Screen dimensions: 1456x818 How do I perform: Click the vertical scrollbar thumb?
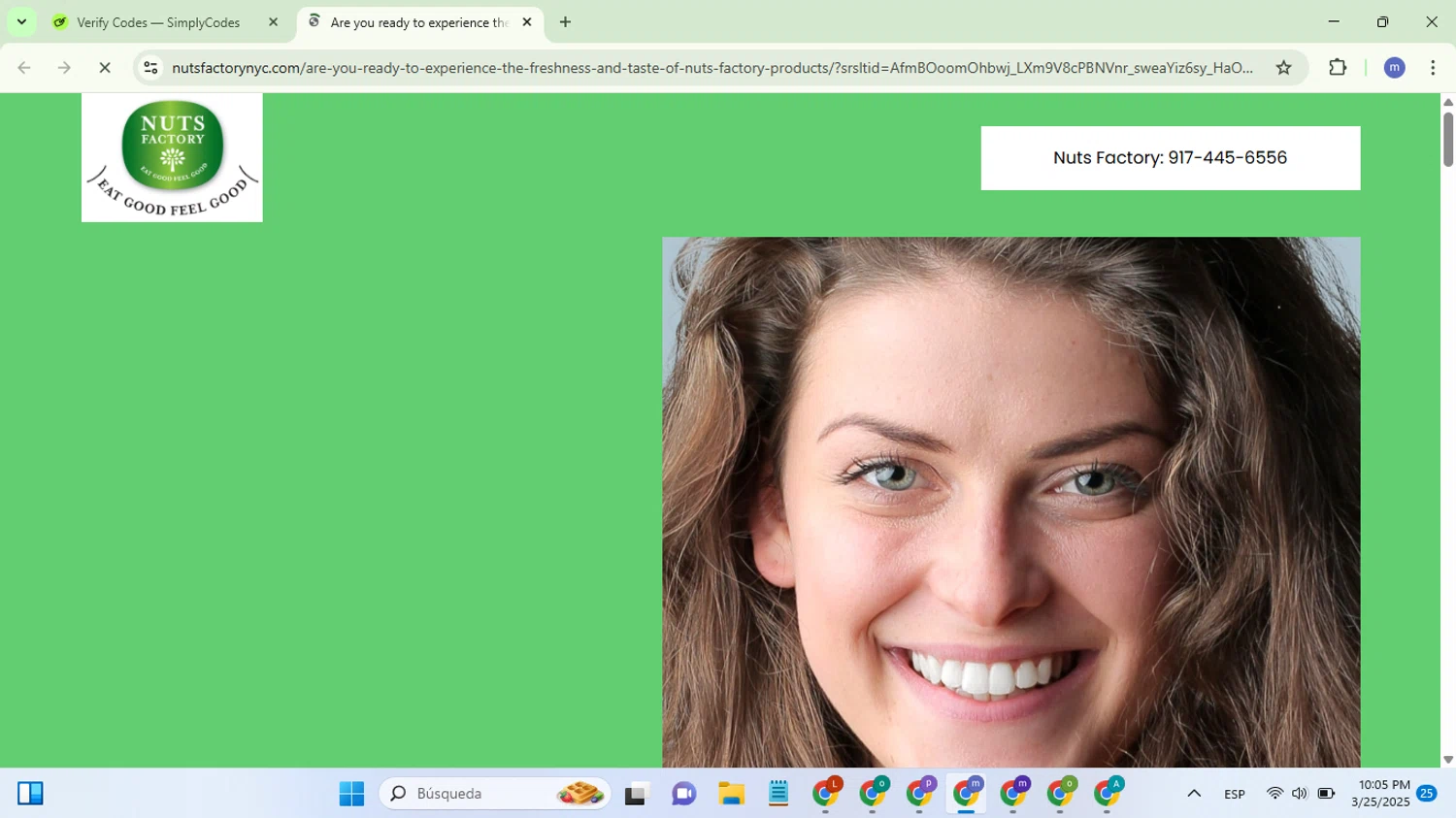(x=1447, y=139)
